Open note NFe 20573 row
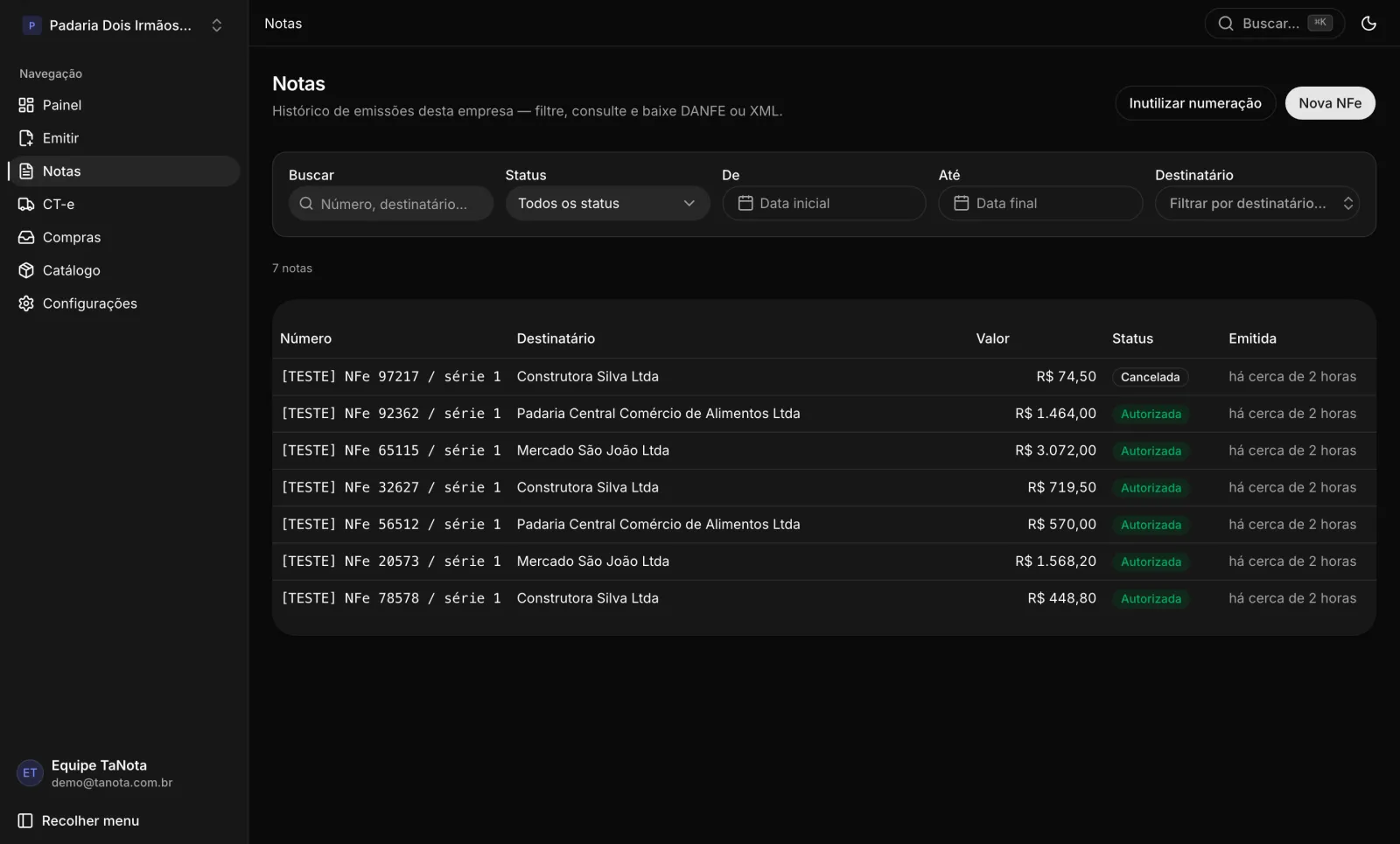 pyautogui.click(x=823, y=562)
